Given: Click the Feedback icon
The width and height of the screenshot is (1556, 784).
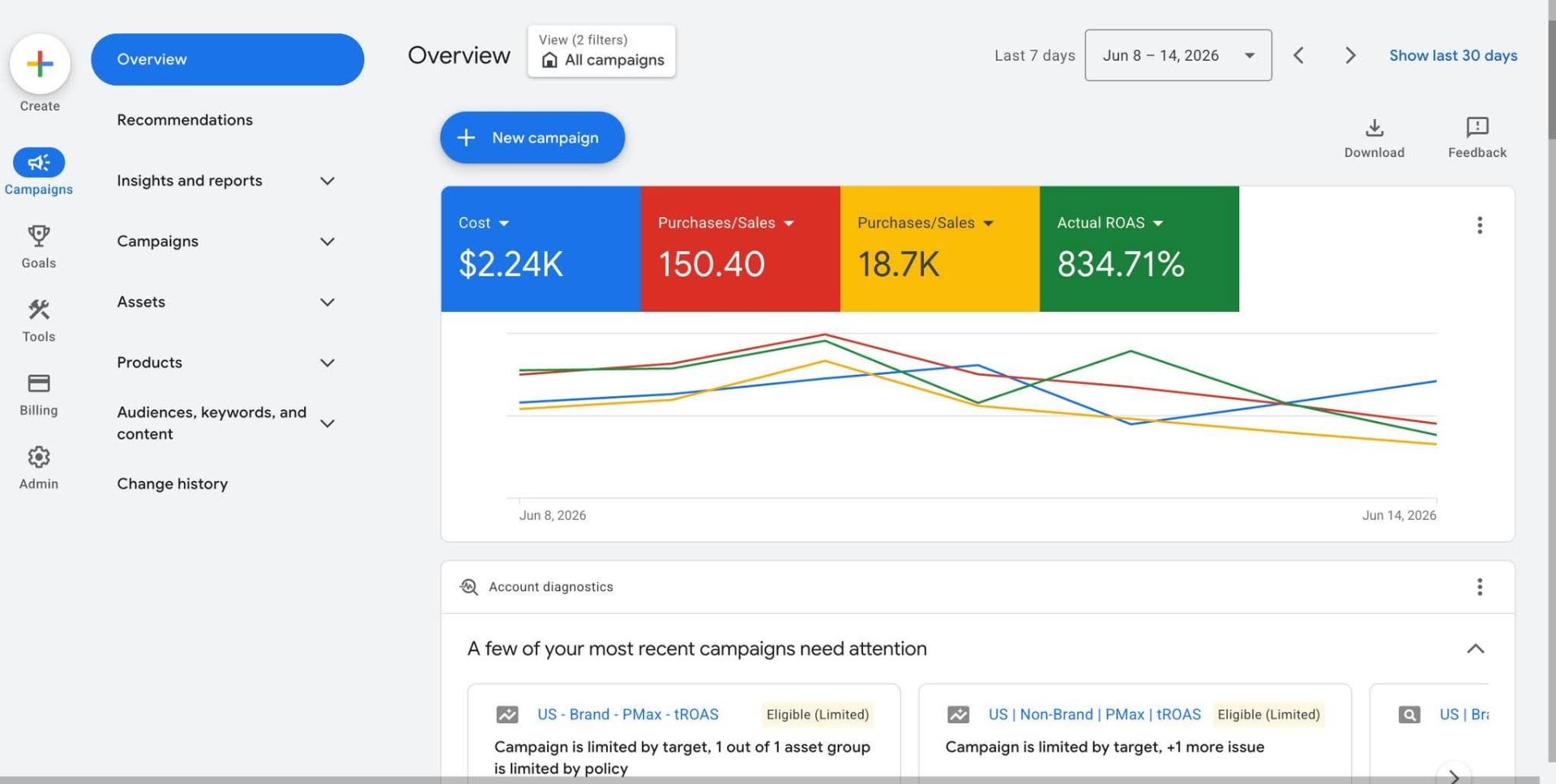Looking at the screenshot, I should click(x=1477, y=127).
